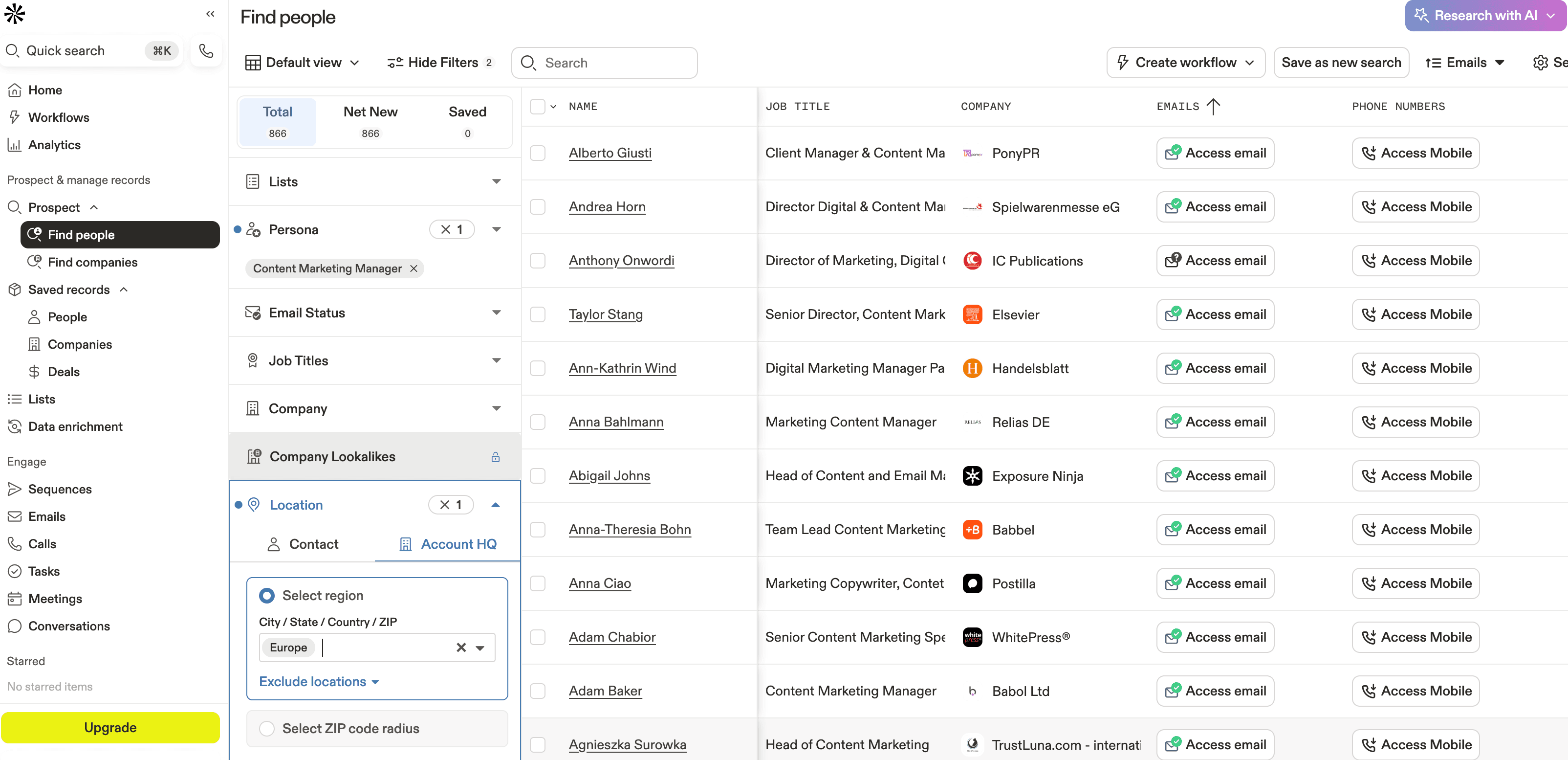Select the ZIP code radius radio button
1568x760 pixels.
pyautogui.click(x=267, y=728)
